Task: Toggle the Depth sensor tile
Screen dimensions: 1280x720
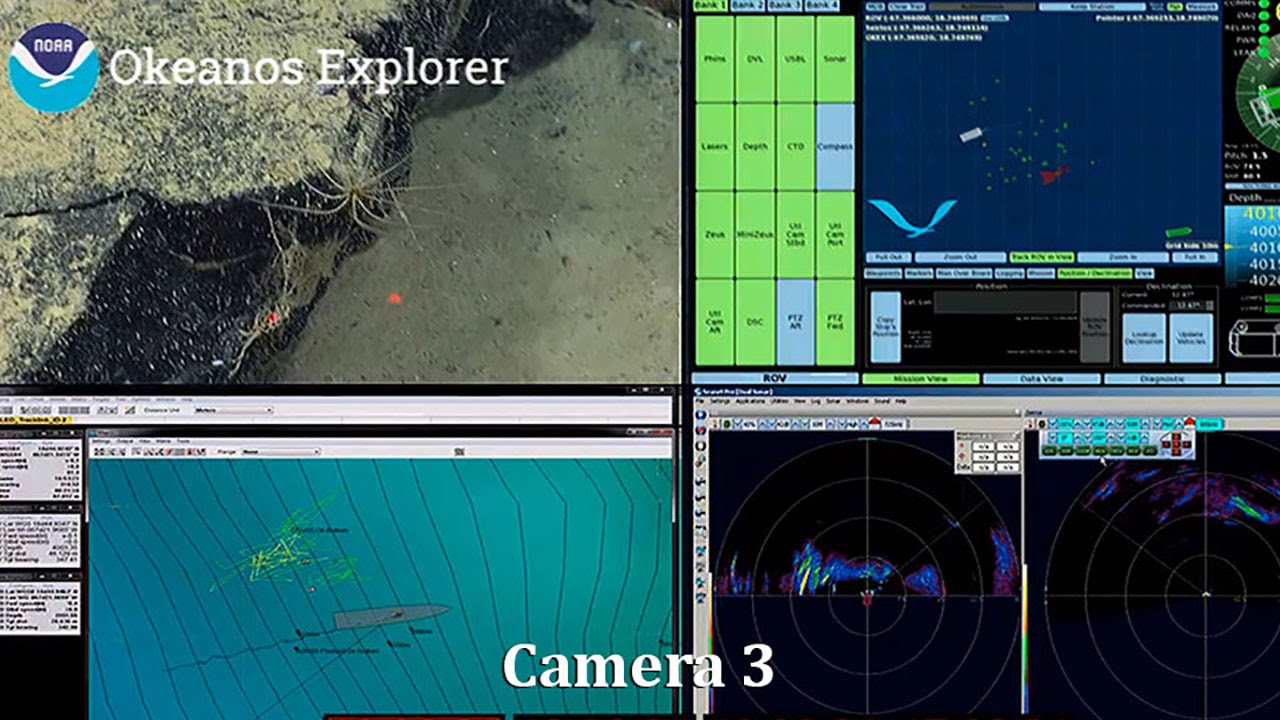Action: [755, 147]
